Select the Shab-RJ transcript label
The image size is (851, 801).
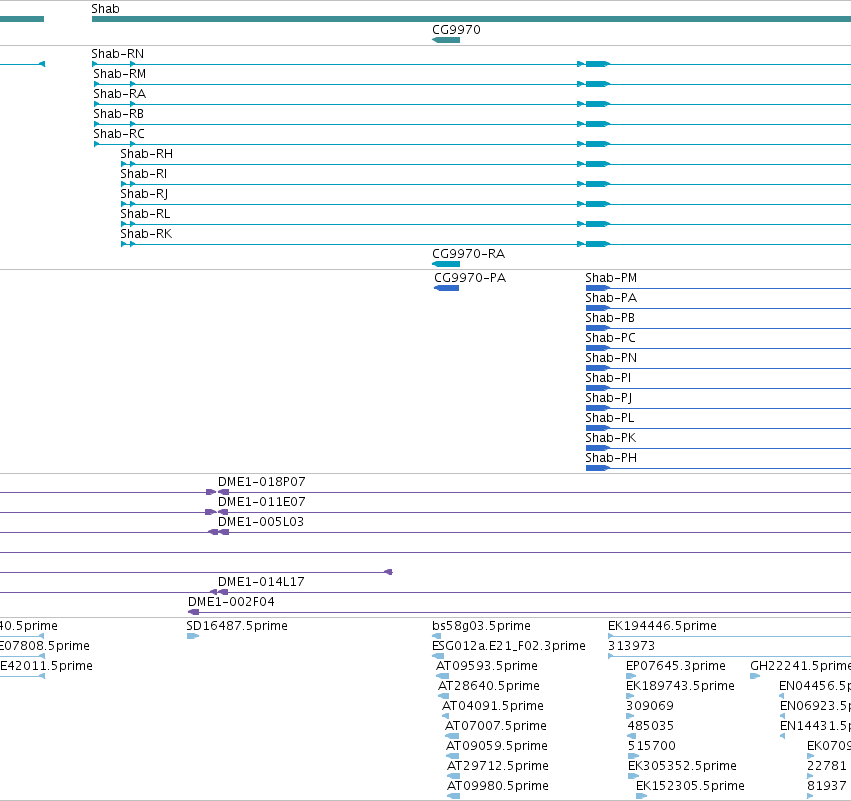click(x=144, y=194)
